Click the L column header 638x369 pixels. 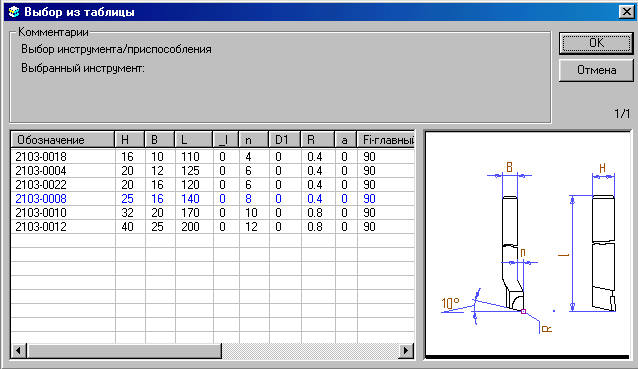click(194, 140)
